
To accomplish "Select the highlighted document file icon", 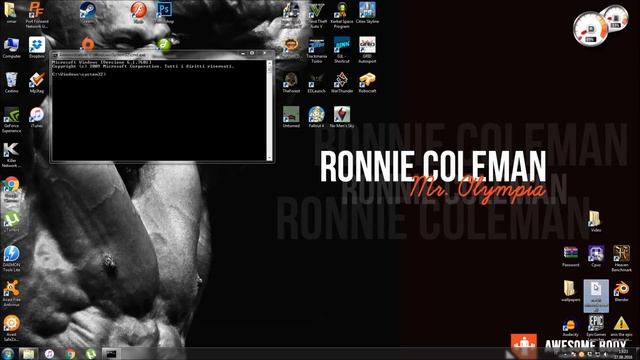I will pyautogui.click(x=596, y=296).
